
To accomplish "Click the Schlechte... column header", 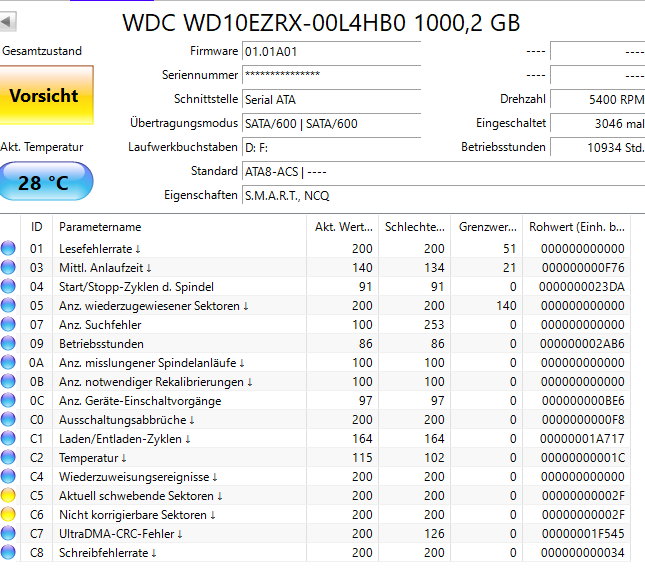I will 415,227.
